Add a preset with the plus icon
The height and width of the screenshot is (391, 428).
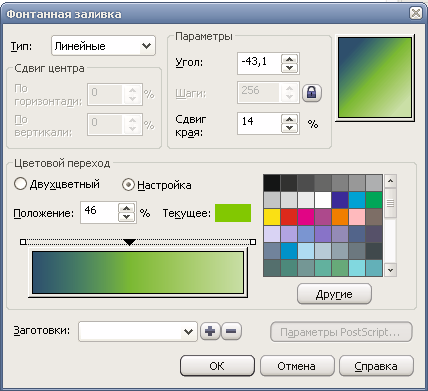click(x=210, y=331)
